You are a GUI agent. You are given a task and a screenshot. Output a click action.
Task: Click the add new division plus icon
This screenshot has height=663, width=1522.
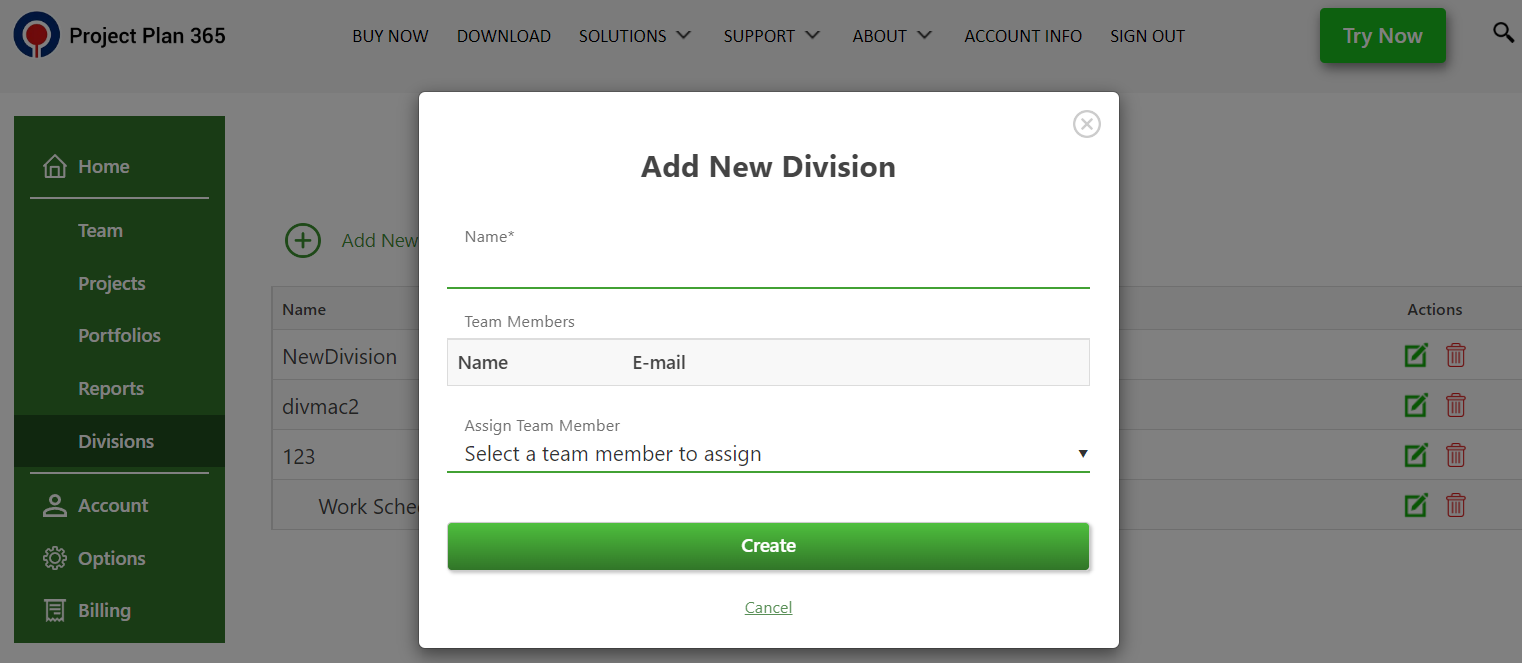point(303,240)
